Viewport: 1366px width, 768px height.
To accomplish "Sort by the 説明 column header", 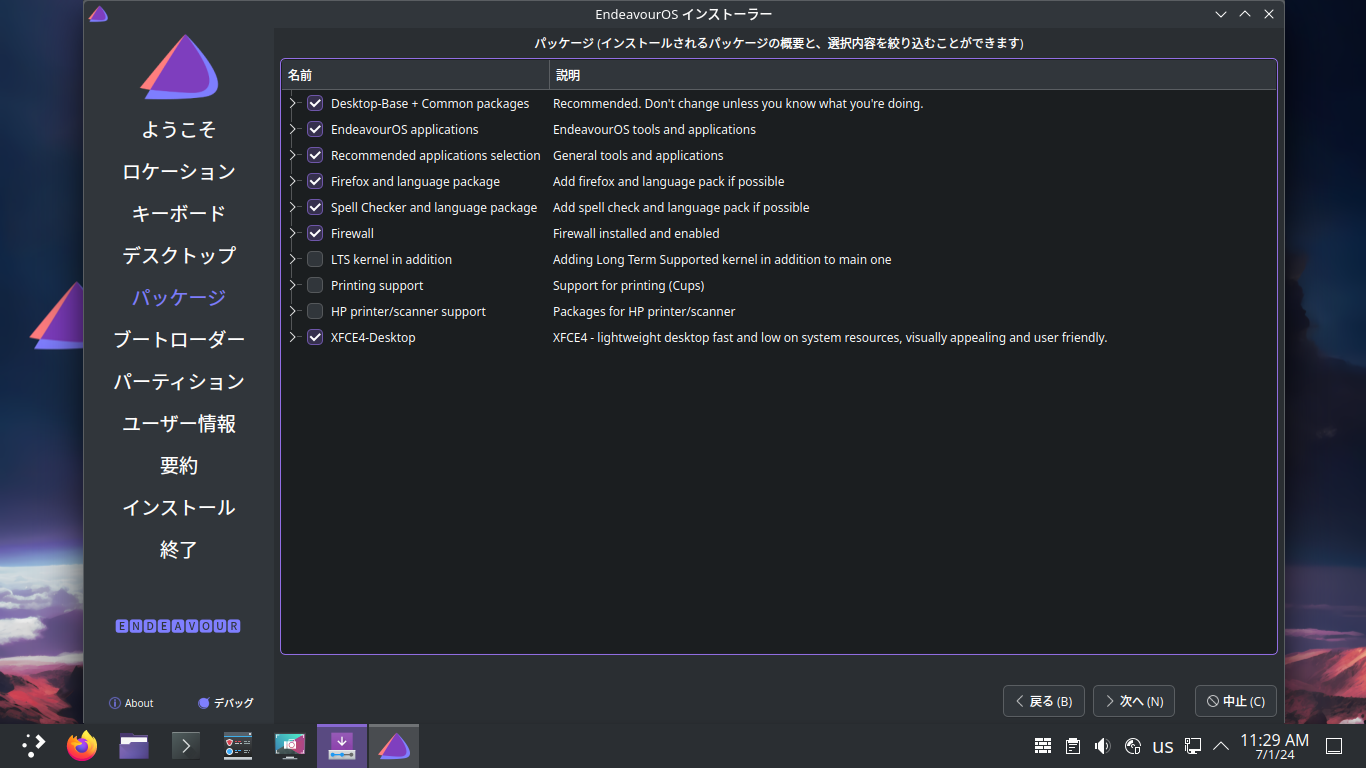I will 913,75.
